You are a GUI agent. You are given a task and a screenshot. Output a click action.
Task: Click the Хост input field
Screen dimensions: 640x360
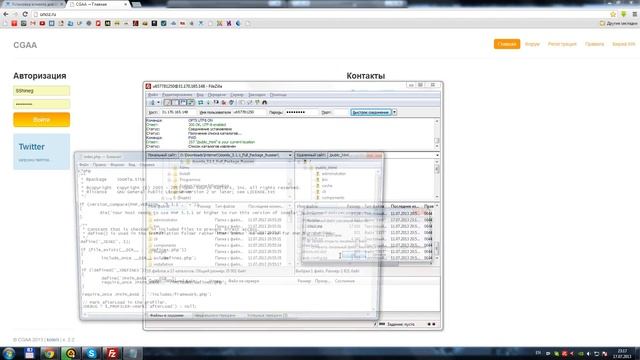pyautogui.click(x=178, y=112)
